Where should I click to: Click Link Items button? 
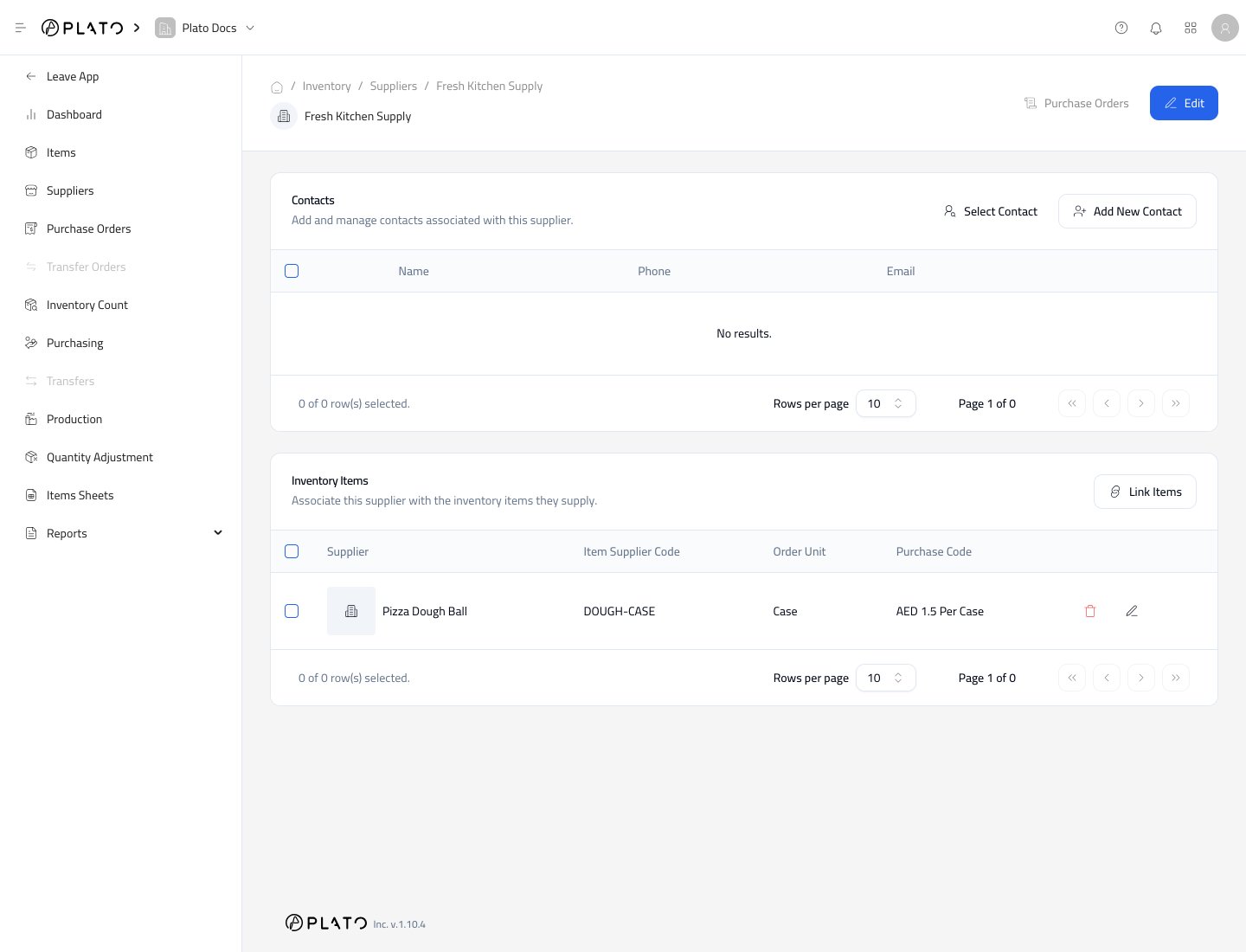[1145, 492]
